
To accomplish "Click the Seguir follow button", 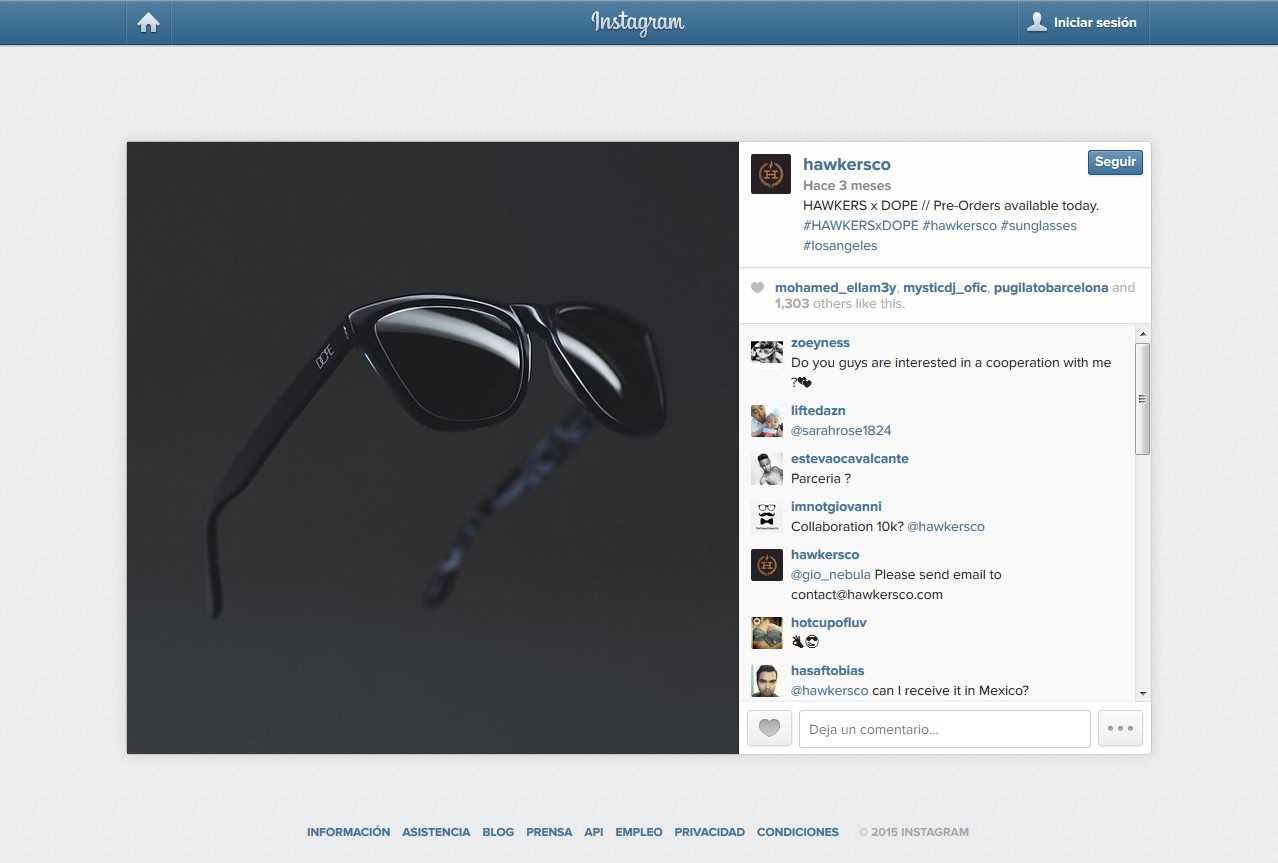I will tap(1115, 162).
